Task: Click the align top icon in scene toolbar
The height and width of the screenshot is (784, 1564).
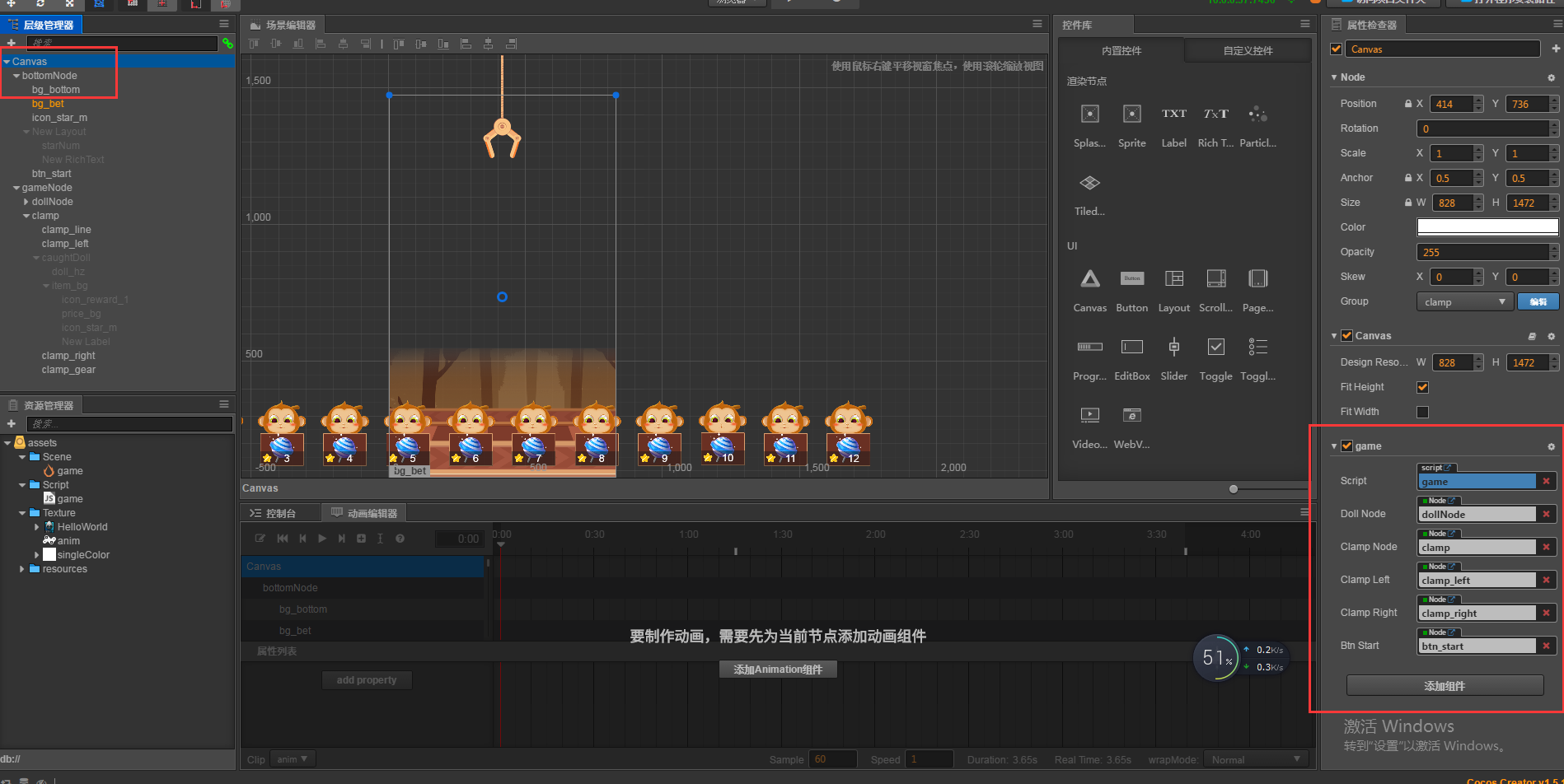Action: pyautogui.click(x=254, y=44)
